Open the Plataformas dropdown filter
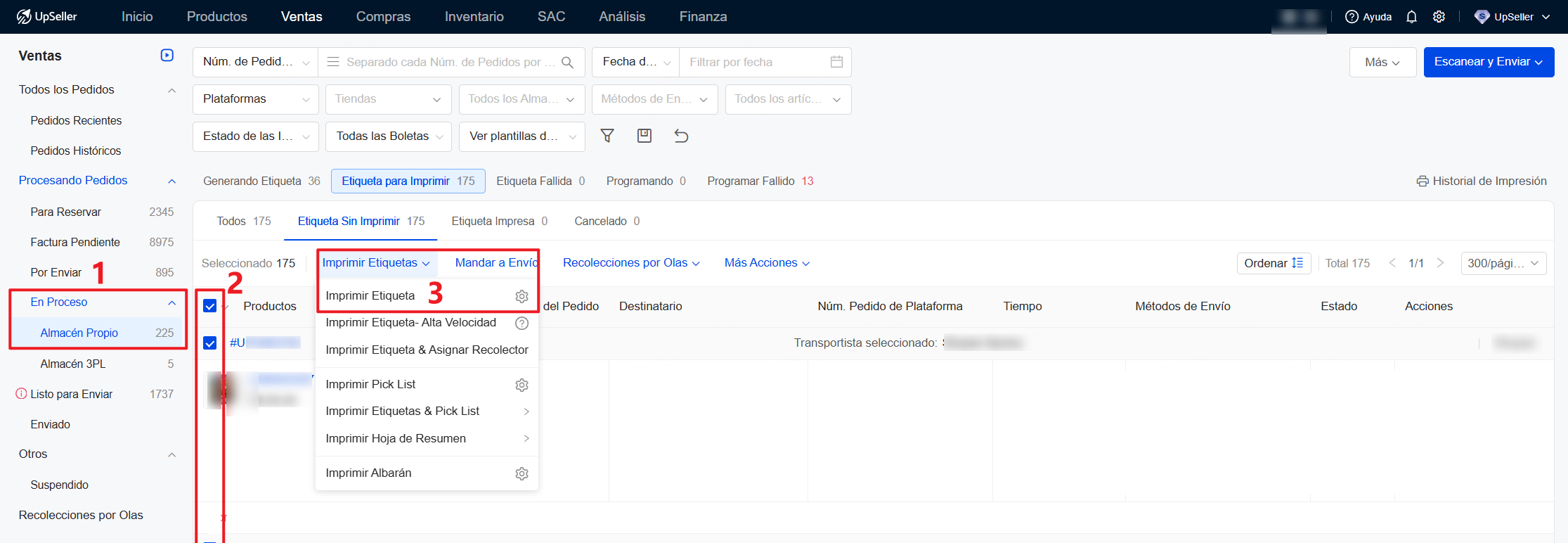Screen dimensions: 1568x543 [x=255, y=99]
